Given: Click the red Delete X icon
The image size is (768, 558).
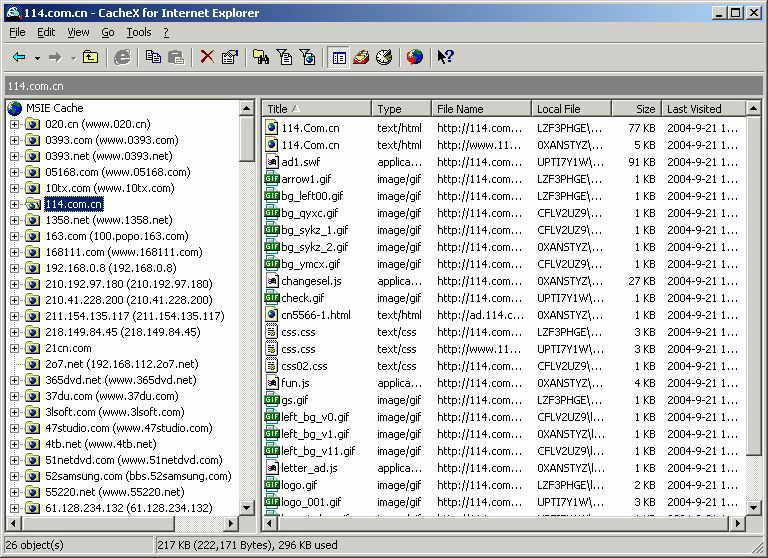Looking at the screenshot, I should [x=207, y=57].
